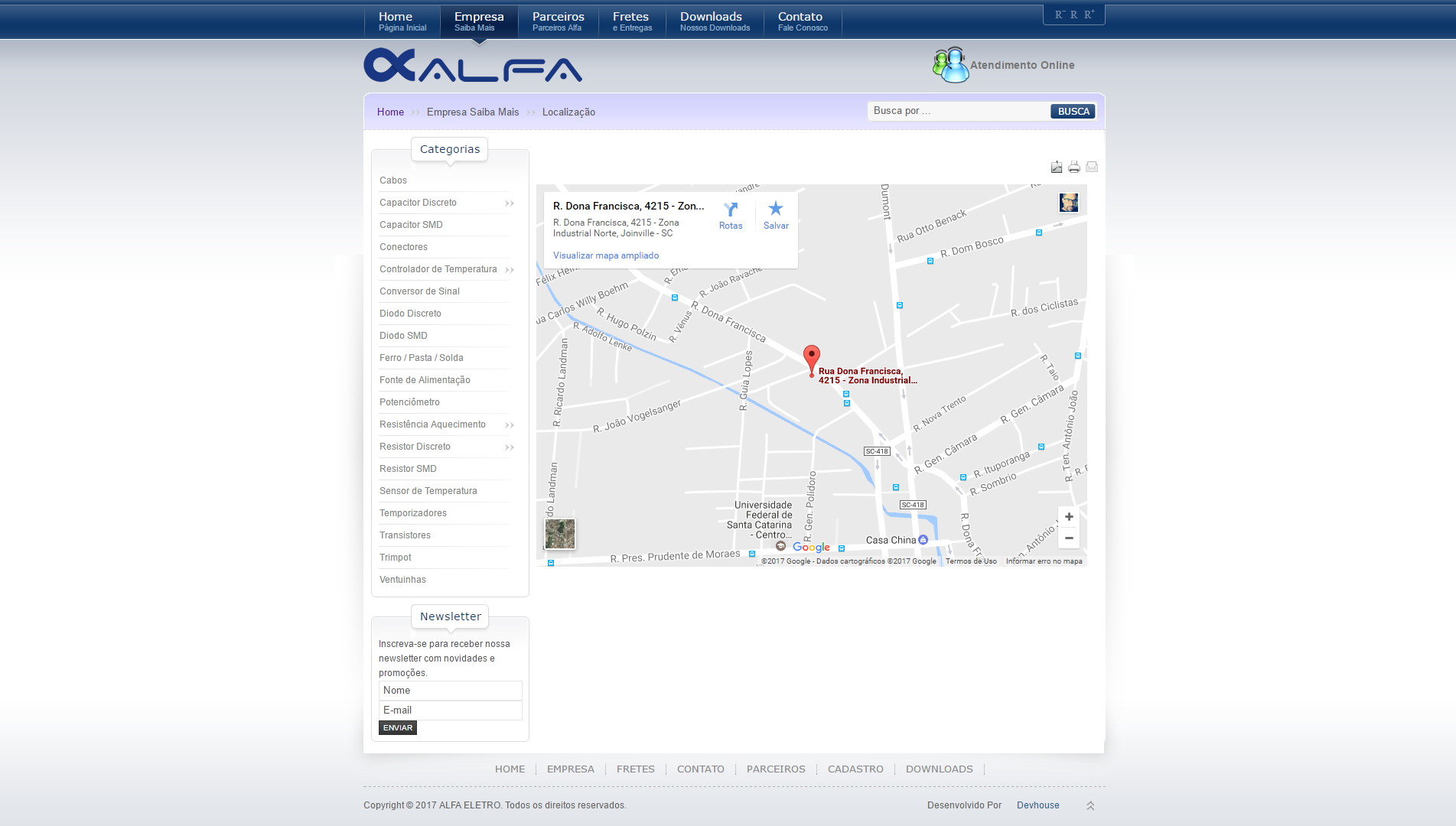
Task: Click the Google account avatar on map
Action: pos(1069,203)
